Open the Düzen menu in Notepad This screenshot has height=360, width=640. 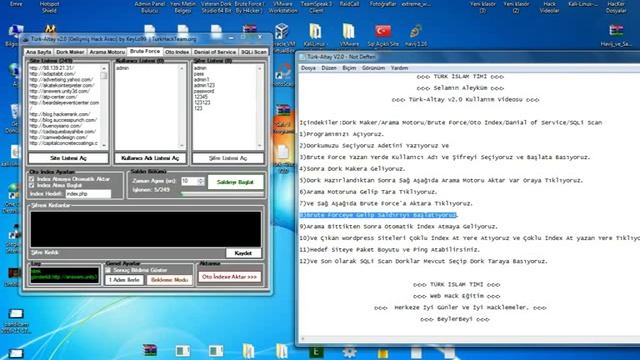click(x=329, y=68)
